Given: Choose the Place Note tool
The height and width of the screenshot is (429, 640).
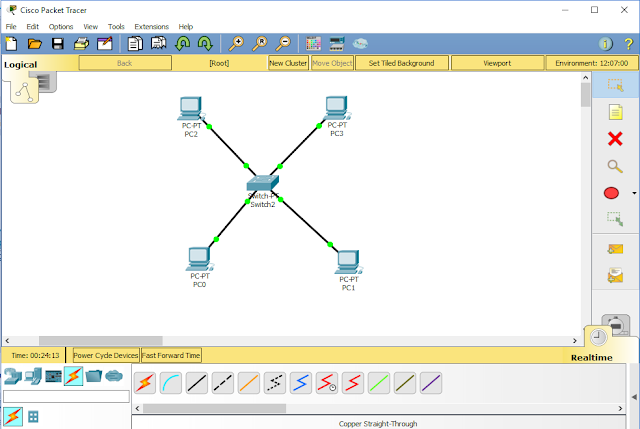Looking at the screenshot, I should point(615,112).
